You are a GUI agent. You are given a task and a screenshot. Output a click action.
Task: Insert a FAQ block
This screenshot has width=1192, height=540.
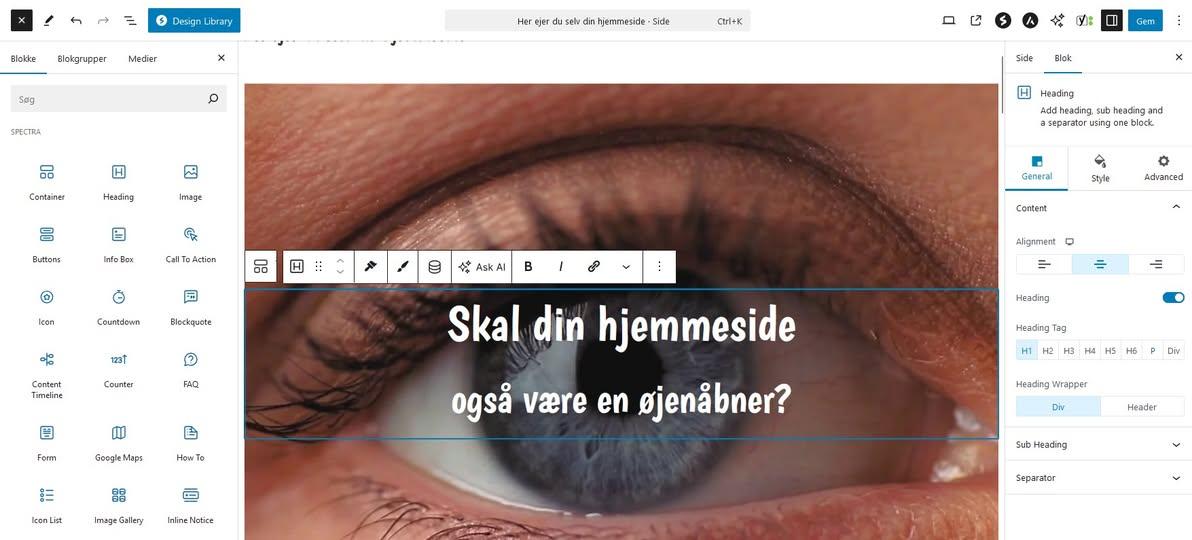coord(191,370)
